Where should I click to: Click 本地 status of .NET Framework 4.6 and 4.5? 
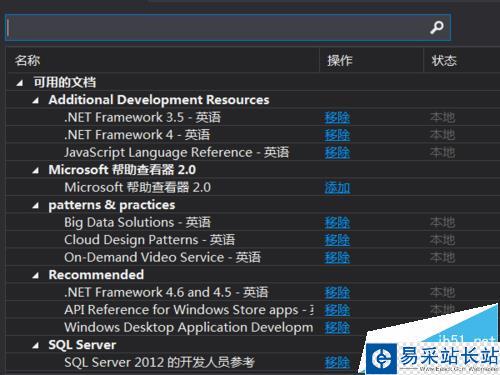[442, 293]
